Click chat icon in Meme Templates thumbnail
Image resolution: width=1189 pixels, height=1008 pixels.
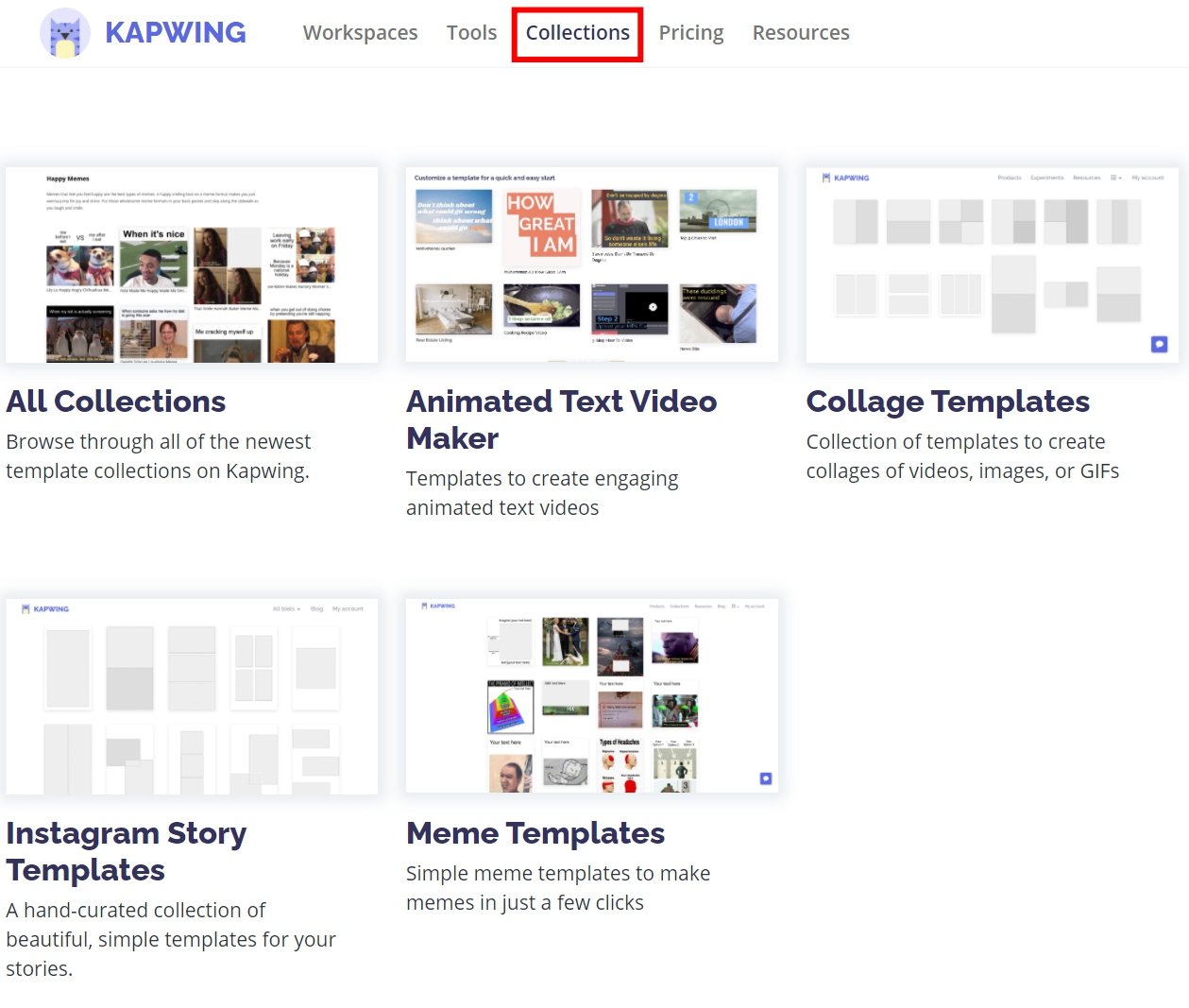(x=766, y=778)
